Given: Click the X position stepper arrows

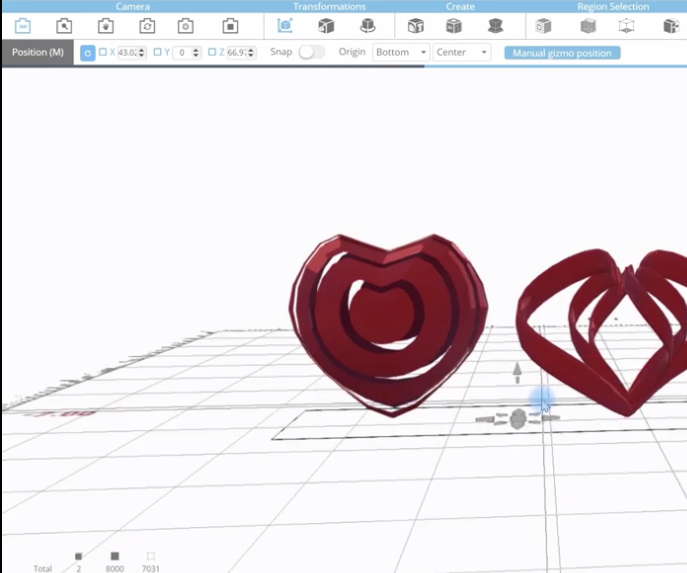Looking at the screenshot, I should [142, 53].
